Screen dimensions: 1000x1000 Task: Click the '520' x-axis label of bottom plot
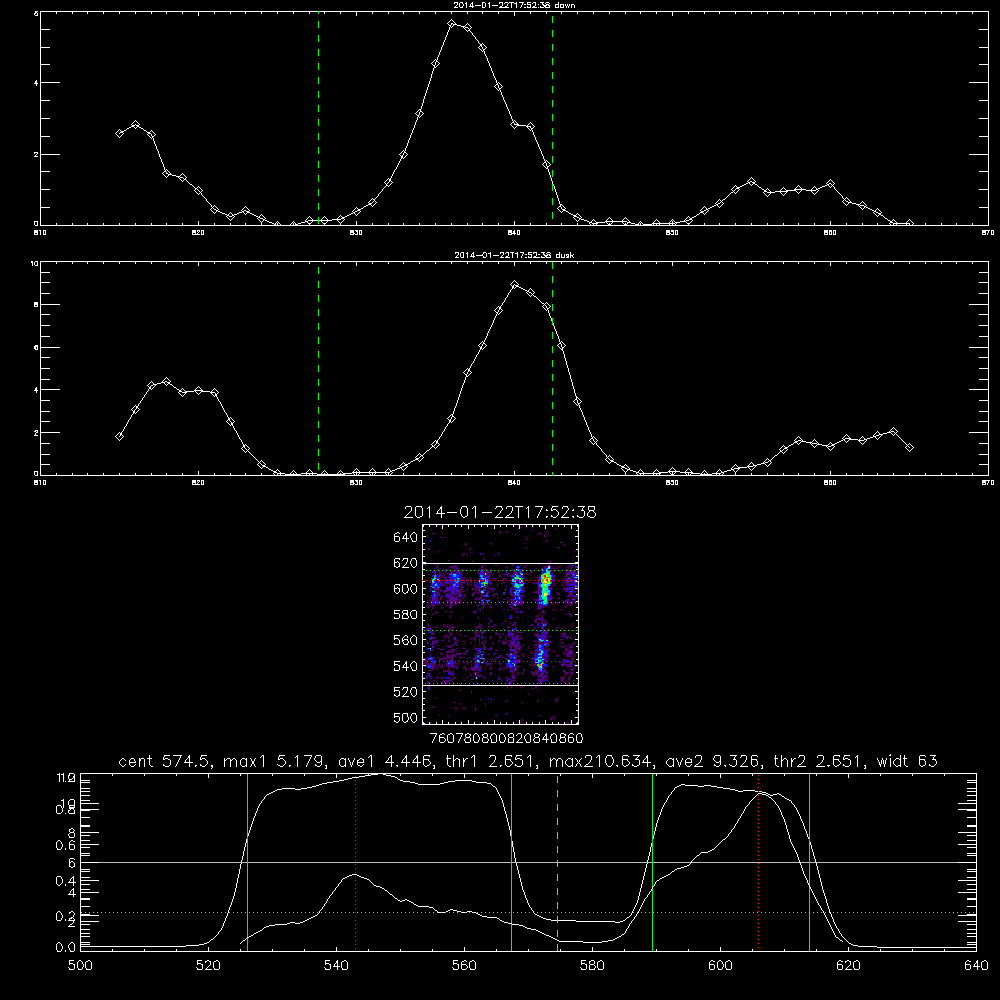pyautogui.click(x=208, y=966)
